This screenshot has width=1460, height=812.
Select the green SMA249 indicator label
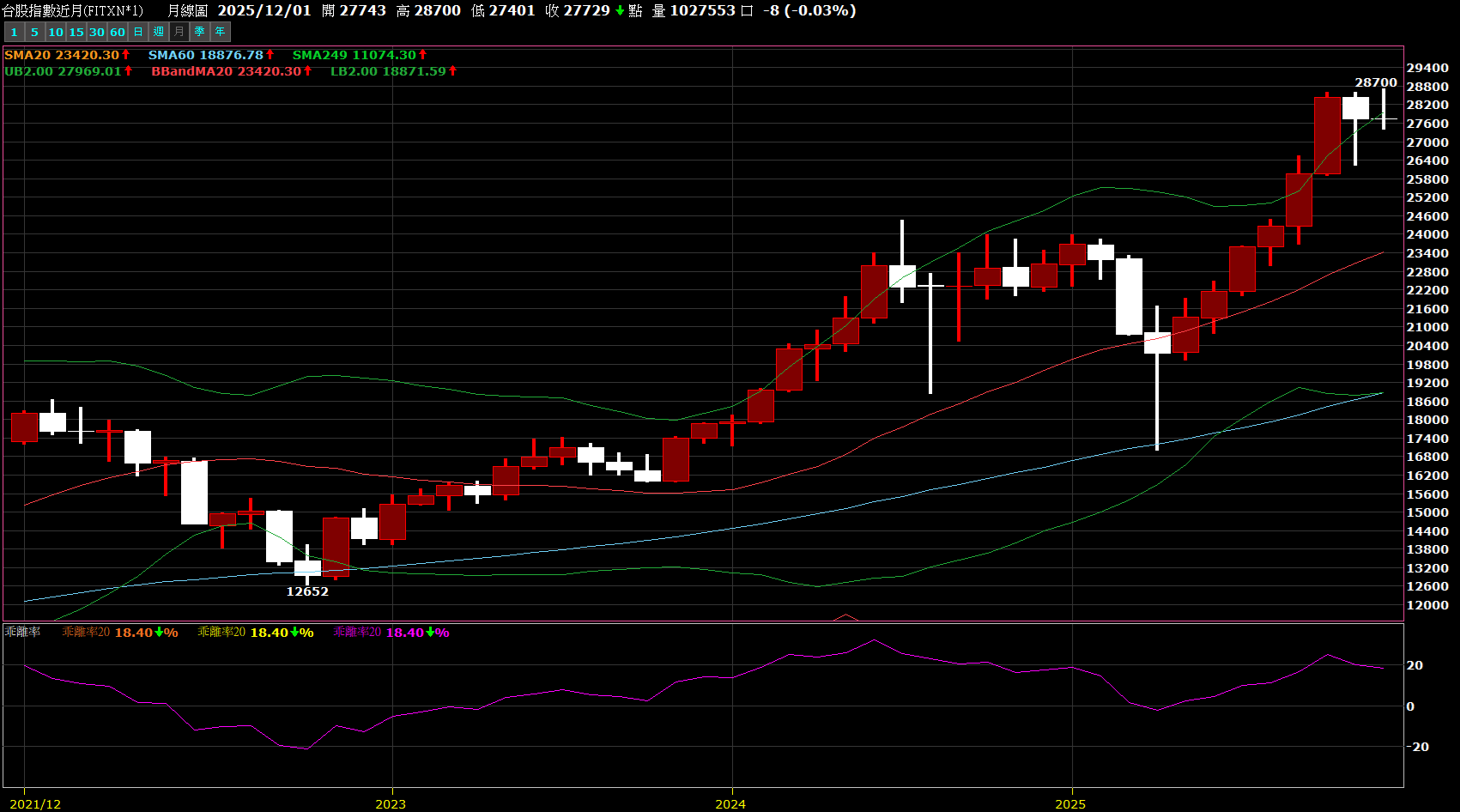(x=354, y=55)
